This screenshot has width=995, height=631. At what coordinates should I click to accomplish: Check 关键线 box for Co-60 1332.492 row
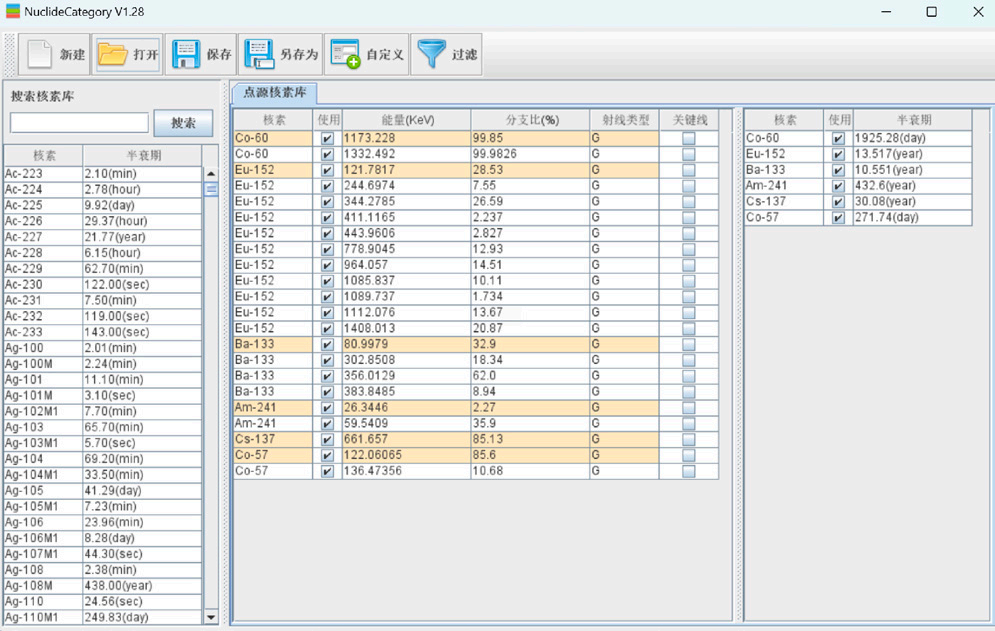pyautogui.click(x=689, y=154)
